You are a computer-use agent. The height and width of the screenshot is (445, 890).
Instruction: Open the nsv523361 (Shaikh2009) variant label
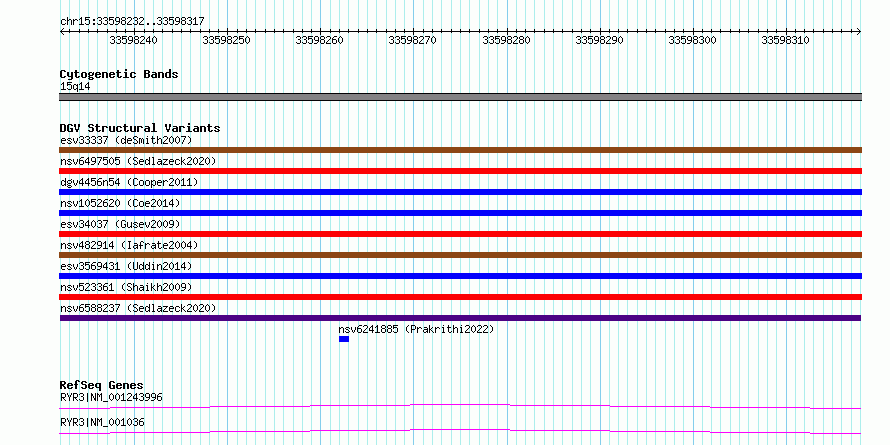click(x=126, y=287)
